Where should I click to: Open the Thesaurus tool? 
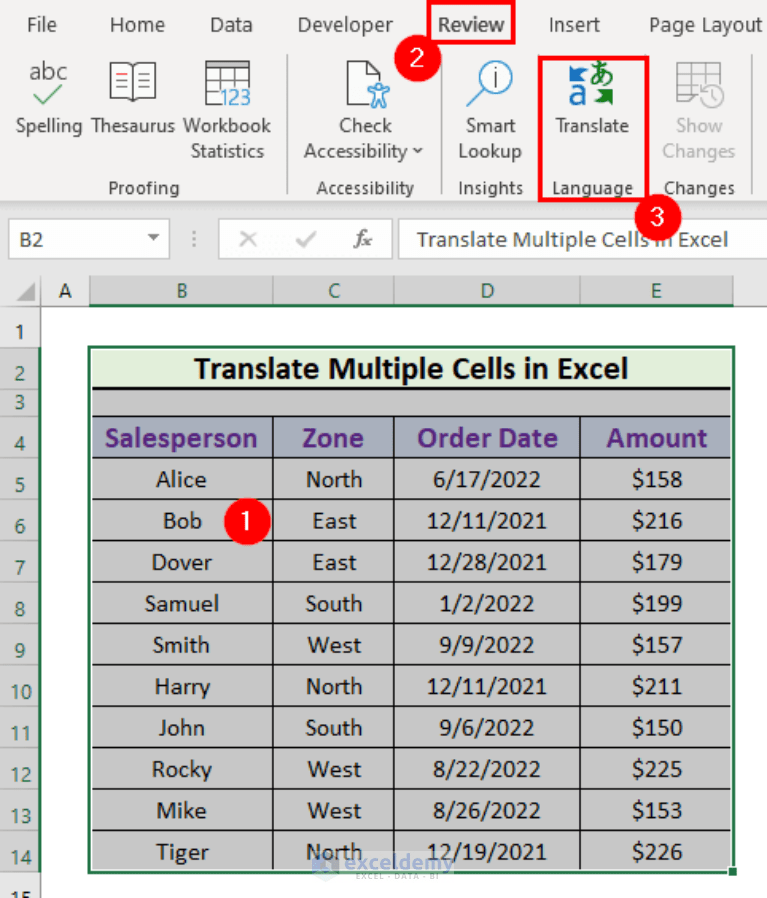[133, 100]
